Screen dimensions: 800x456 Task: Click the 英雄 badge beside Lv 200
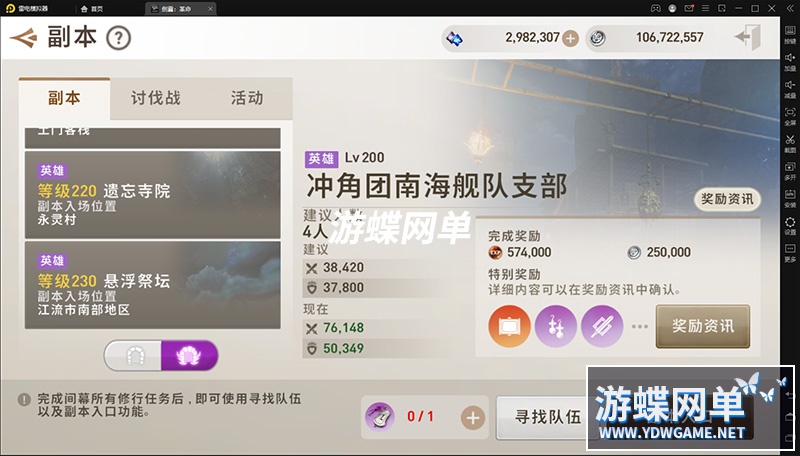[321, 159]
